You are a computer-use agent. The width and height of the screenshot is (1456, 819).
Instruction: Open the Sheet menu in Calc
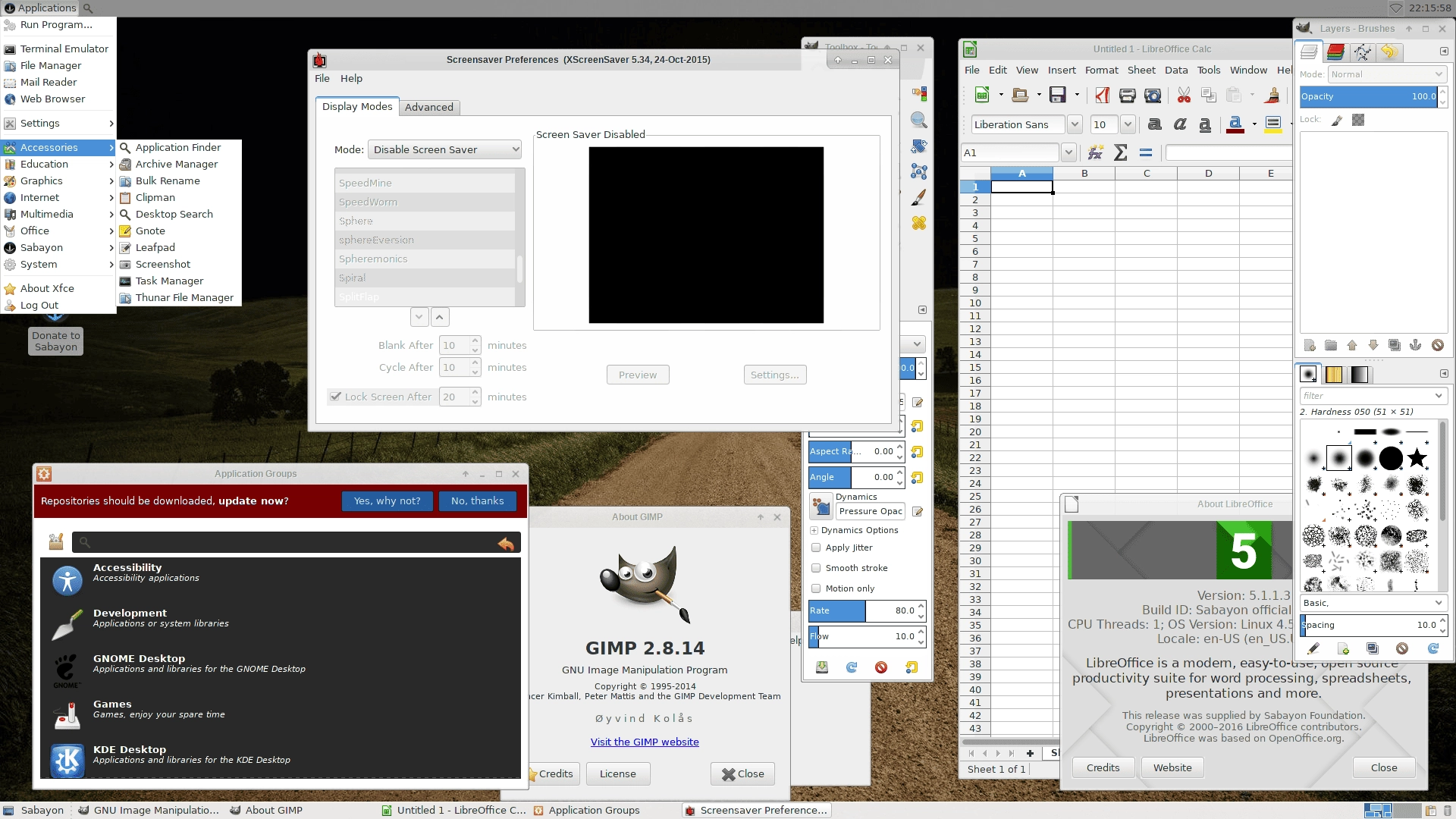coord(1141,70)
